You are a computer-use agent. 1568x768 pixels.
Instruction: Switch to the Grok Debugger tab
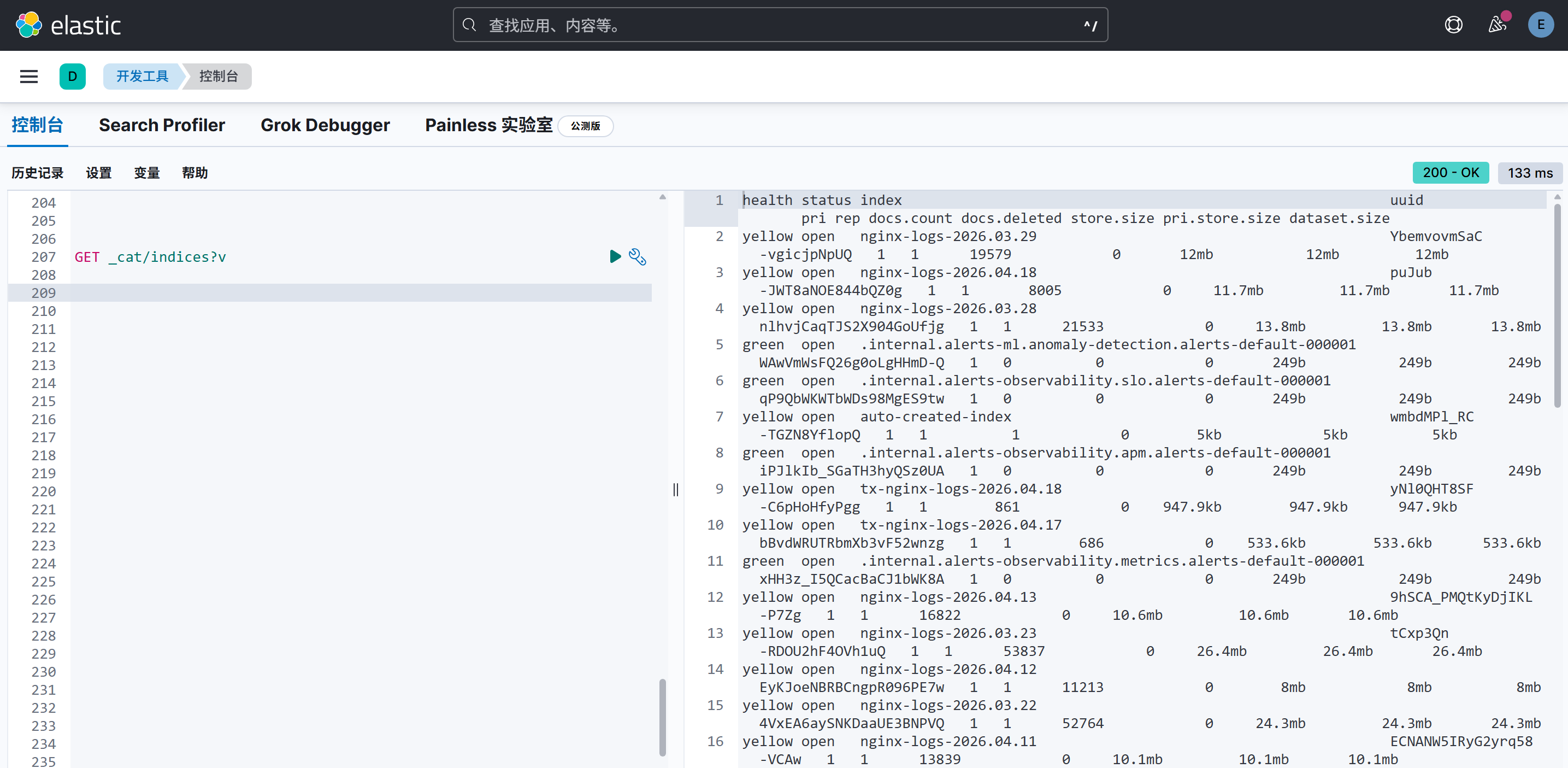coord(325,125)
